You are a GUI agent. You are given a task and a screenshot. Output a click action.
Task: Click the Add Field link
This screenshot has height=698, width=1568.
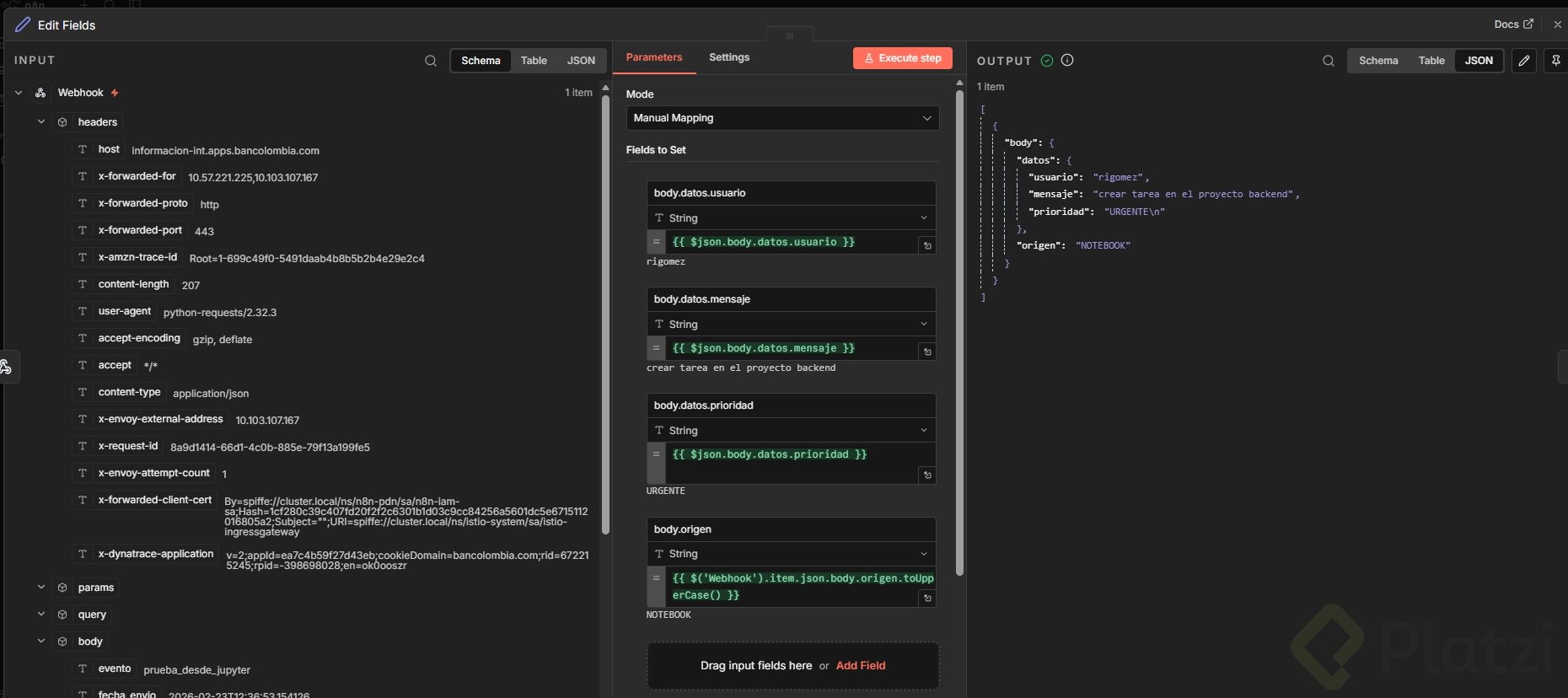point(861,666)
